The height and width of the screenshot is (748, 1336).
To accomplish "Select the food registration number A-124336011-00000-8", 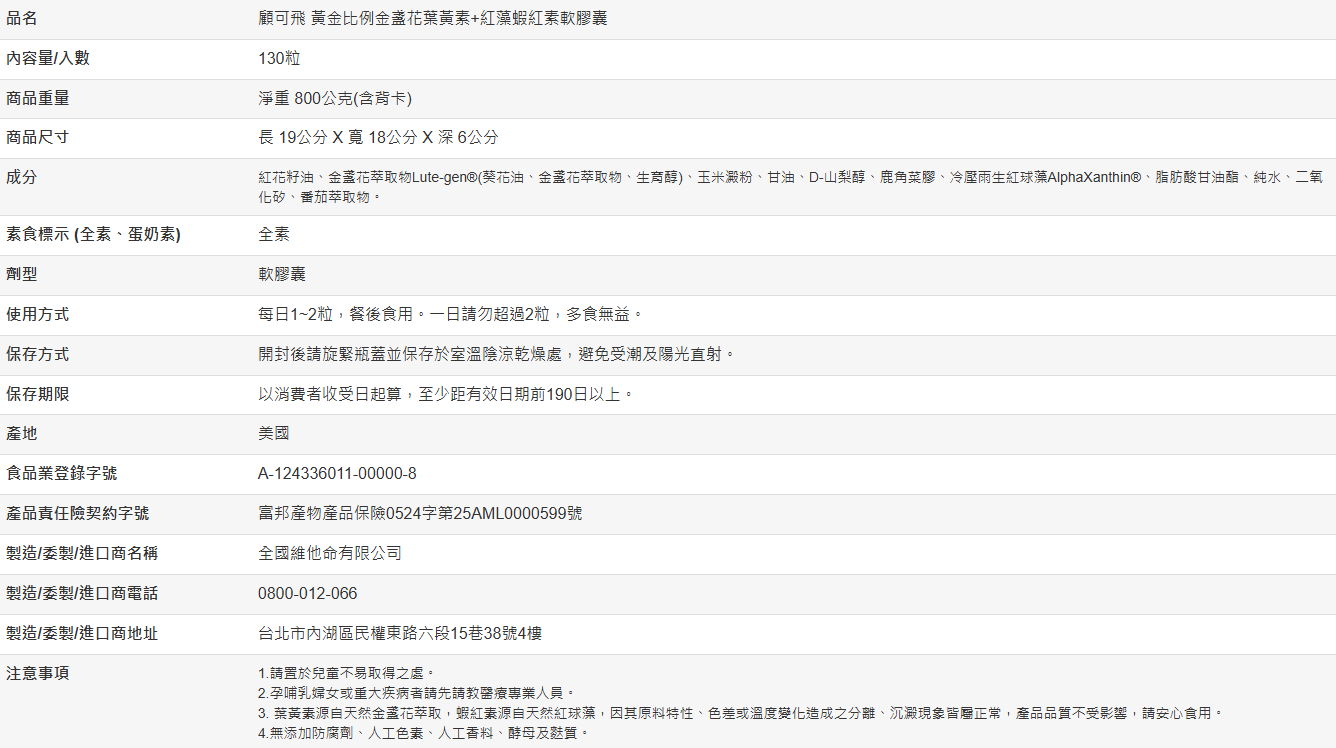I will [337, 473].
